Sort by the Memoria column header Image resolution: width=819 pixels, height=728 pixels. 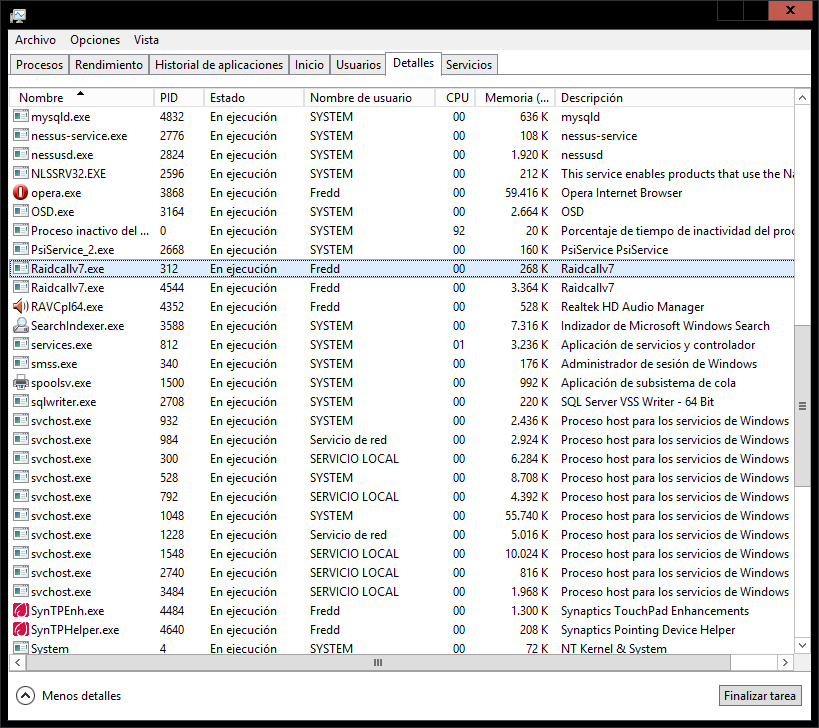(x=514, y=98)
